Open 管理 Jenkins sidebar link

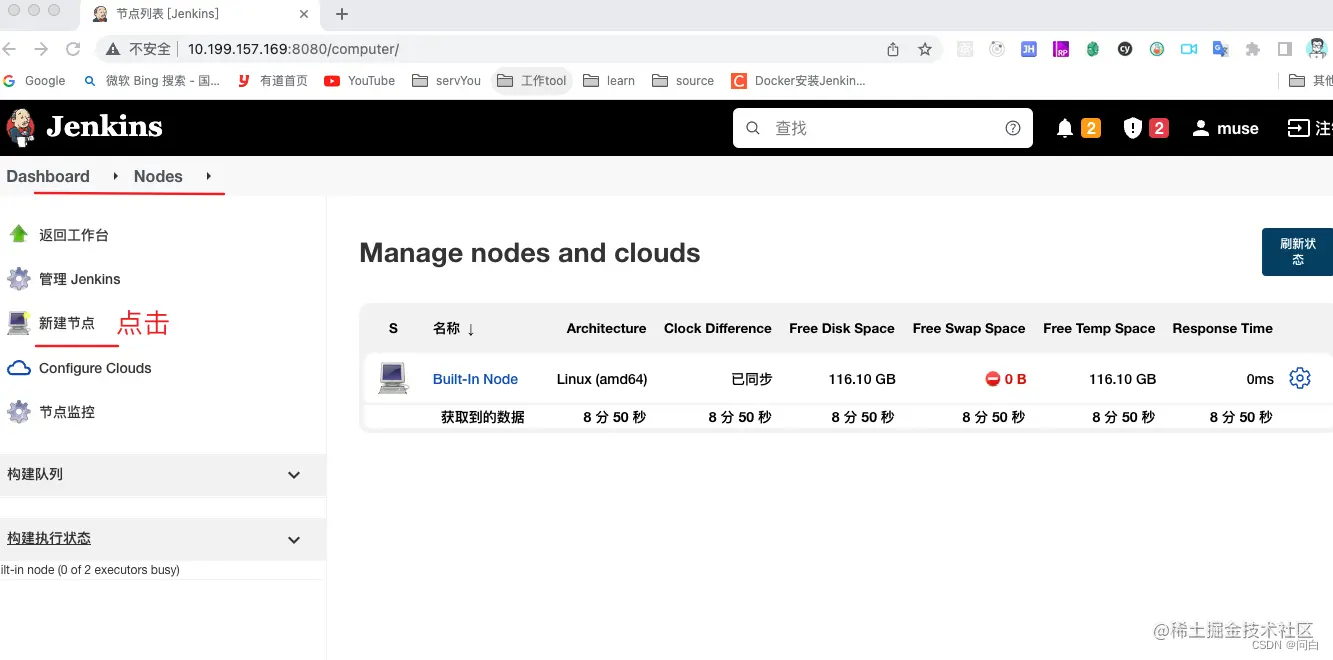click(x=79, y=279)
